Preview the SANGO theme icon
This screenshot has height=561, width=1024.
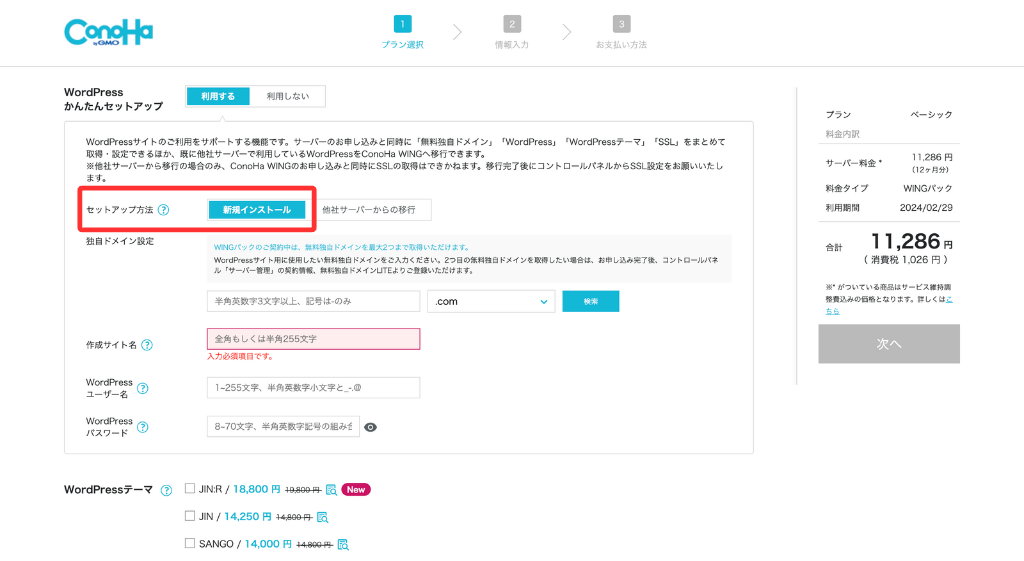click(343, 545)
